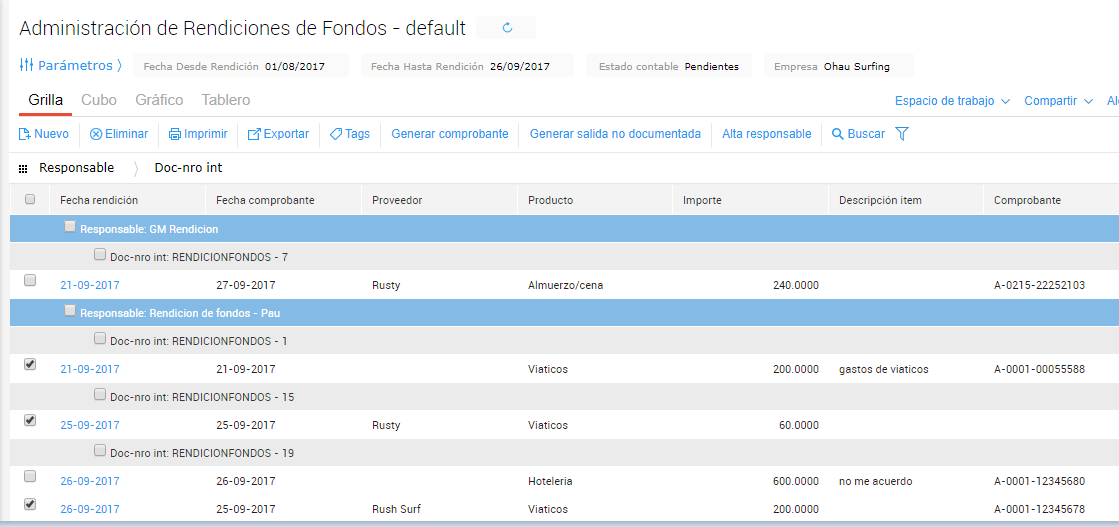Click the Nuevo document icon

pyautogui.click(x=25, y=134)
